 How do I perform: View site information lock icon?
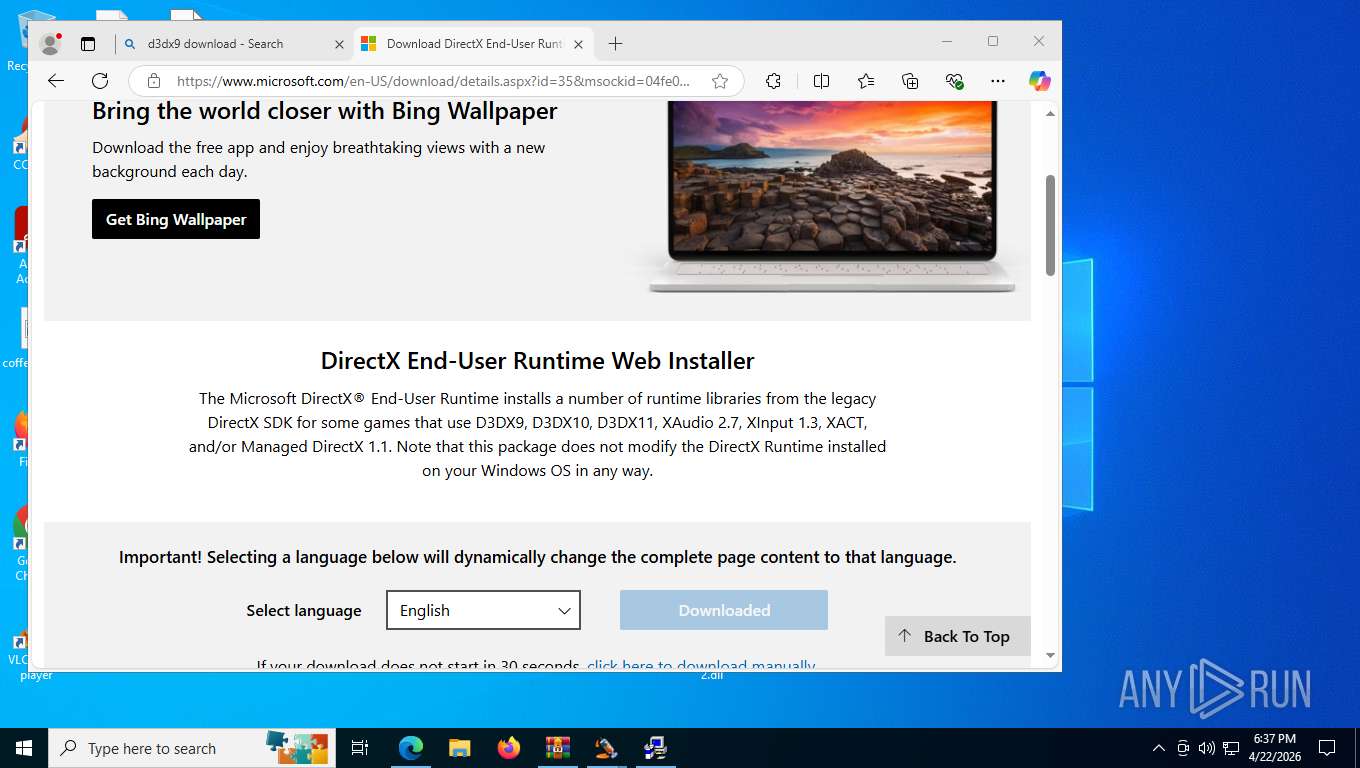click(x=153, y=81)
